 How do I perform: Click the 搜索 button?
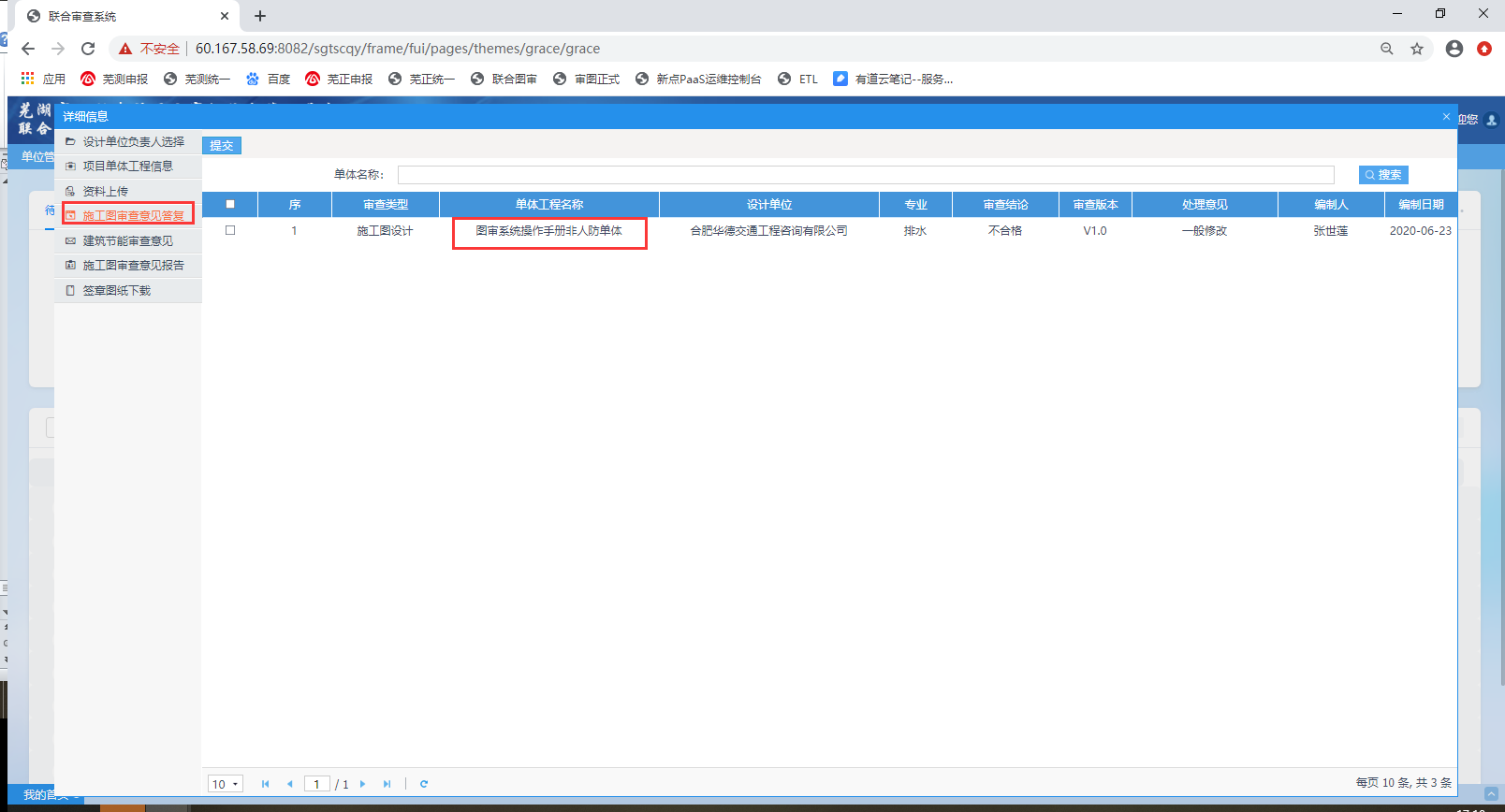pyautogui.click(x=1383, y=175)
